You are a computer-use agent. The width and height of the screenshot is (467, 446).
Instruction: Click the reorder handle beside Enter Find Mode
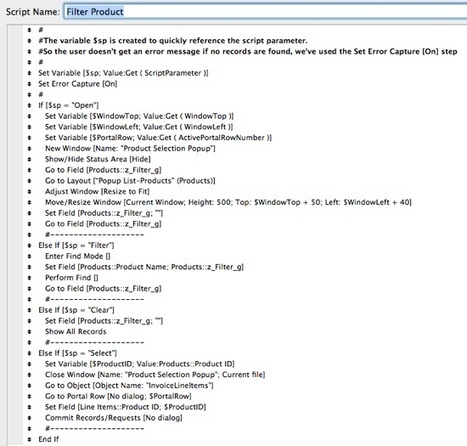[x=29, y=256]
